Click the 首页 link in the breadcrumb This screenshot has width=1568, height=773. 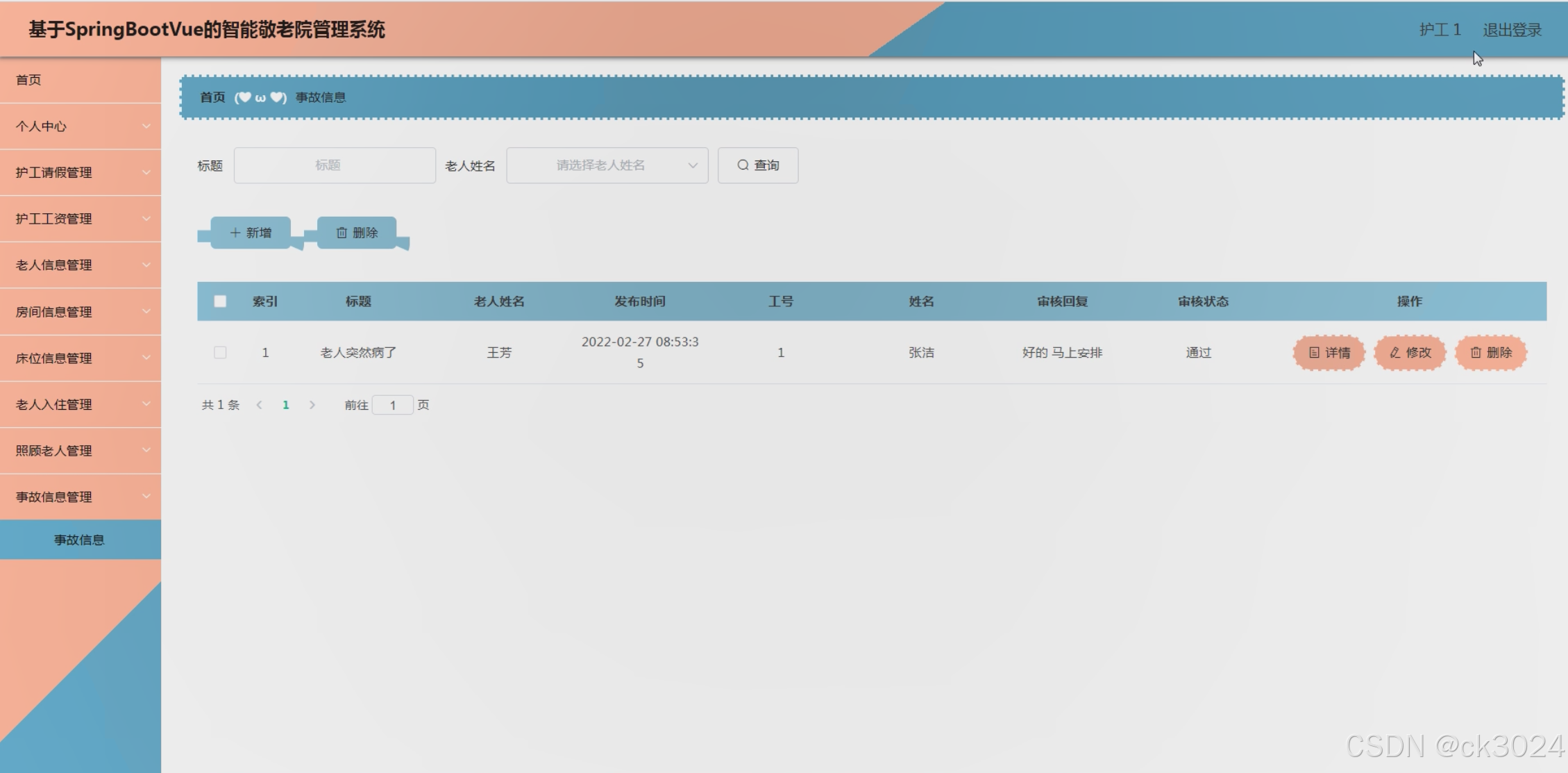[x=212, y=97]
